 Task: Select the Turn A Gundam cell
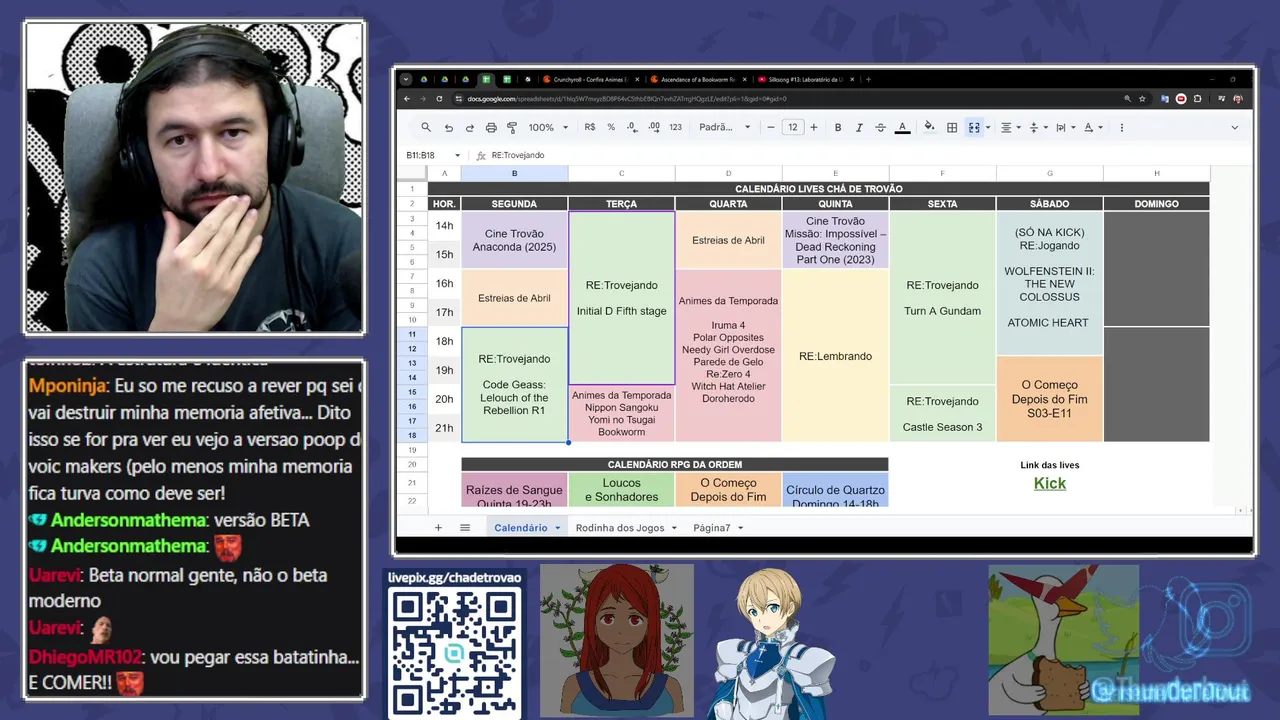click(942, 298)
